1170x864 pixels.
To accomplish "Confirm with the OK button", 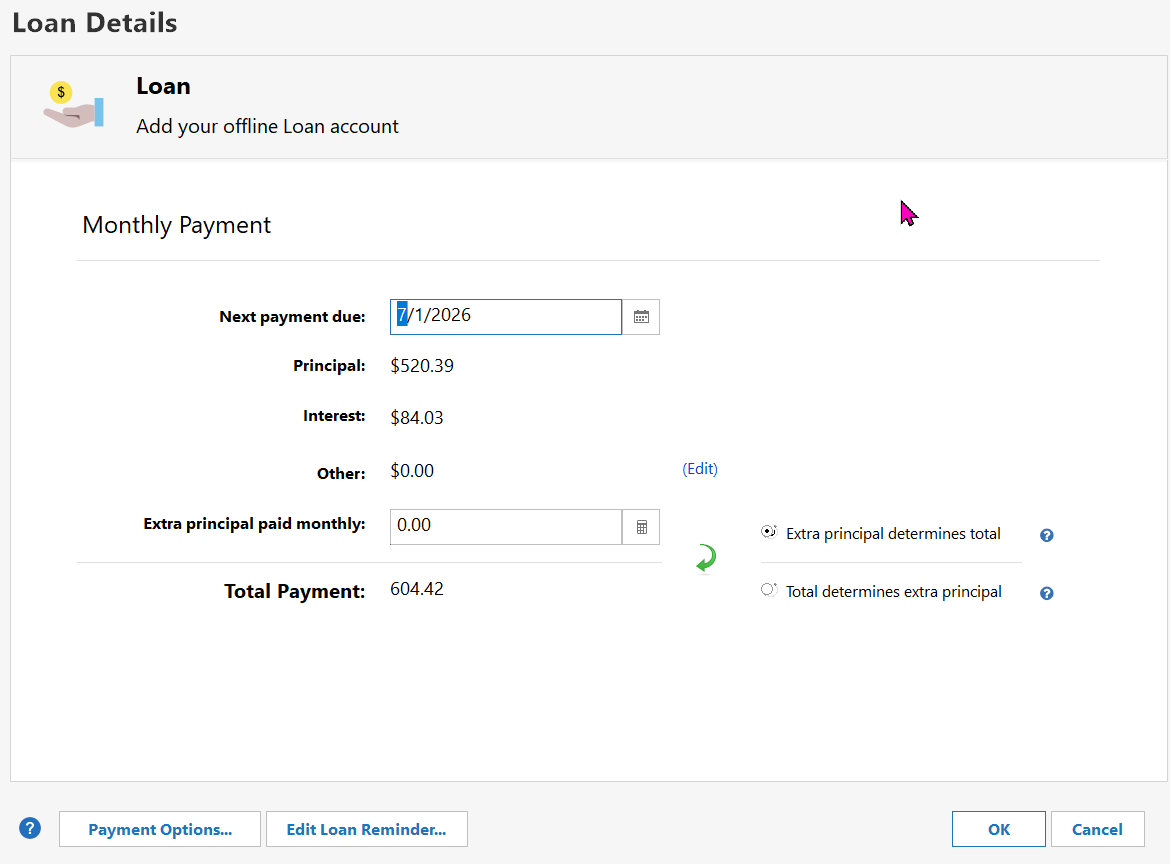I will pyautogui.click(x=998, y=829).
